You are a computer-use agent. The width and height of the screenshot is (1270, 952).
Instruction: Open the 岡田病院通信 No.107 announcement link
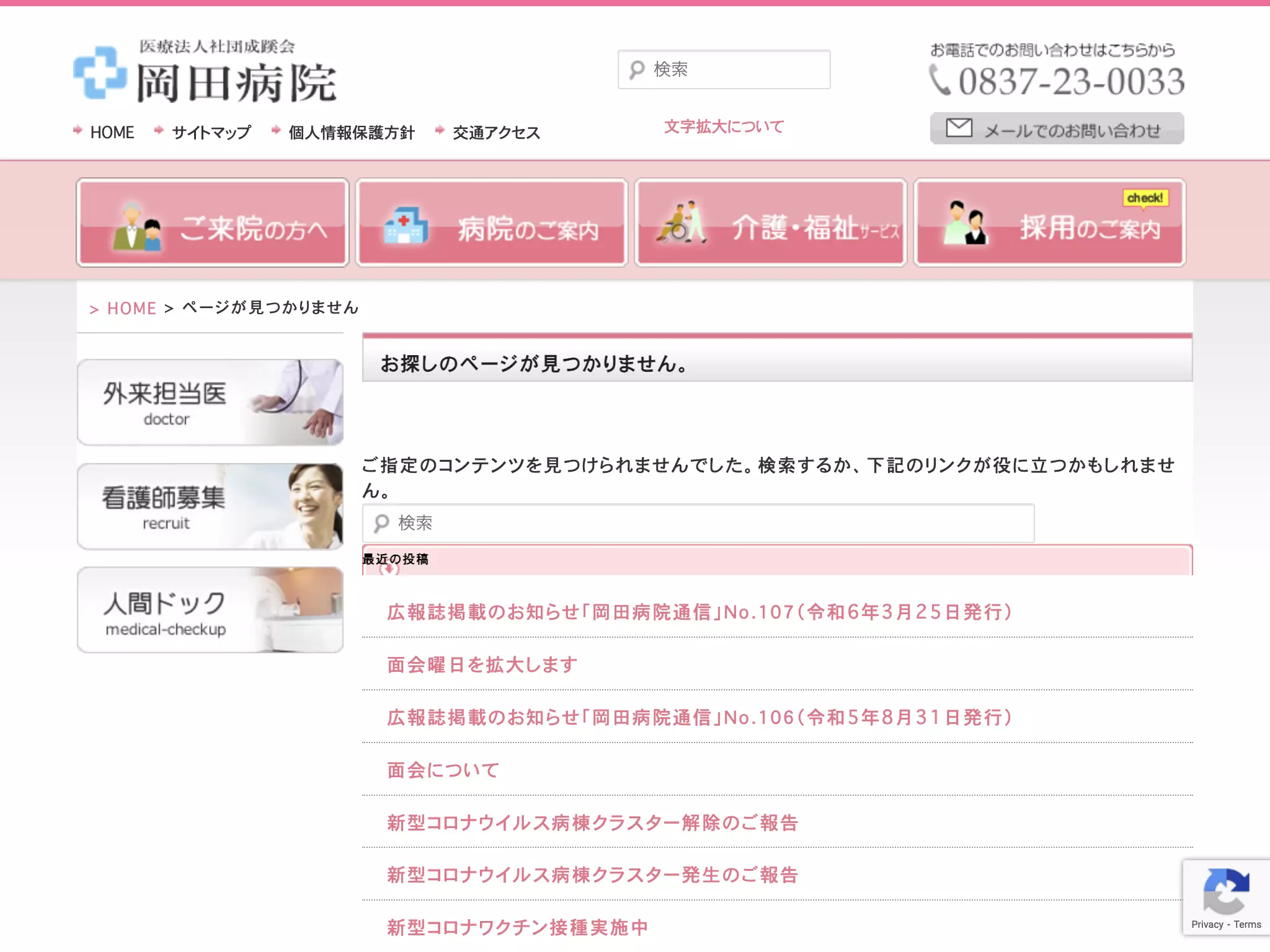tap(699, 612)
